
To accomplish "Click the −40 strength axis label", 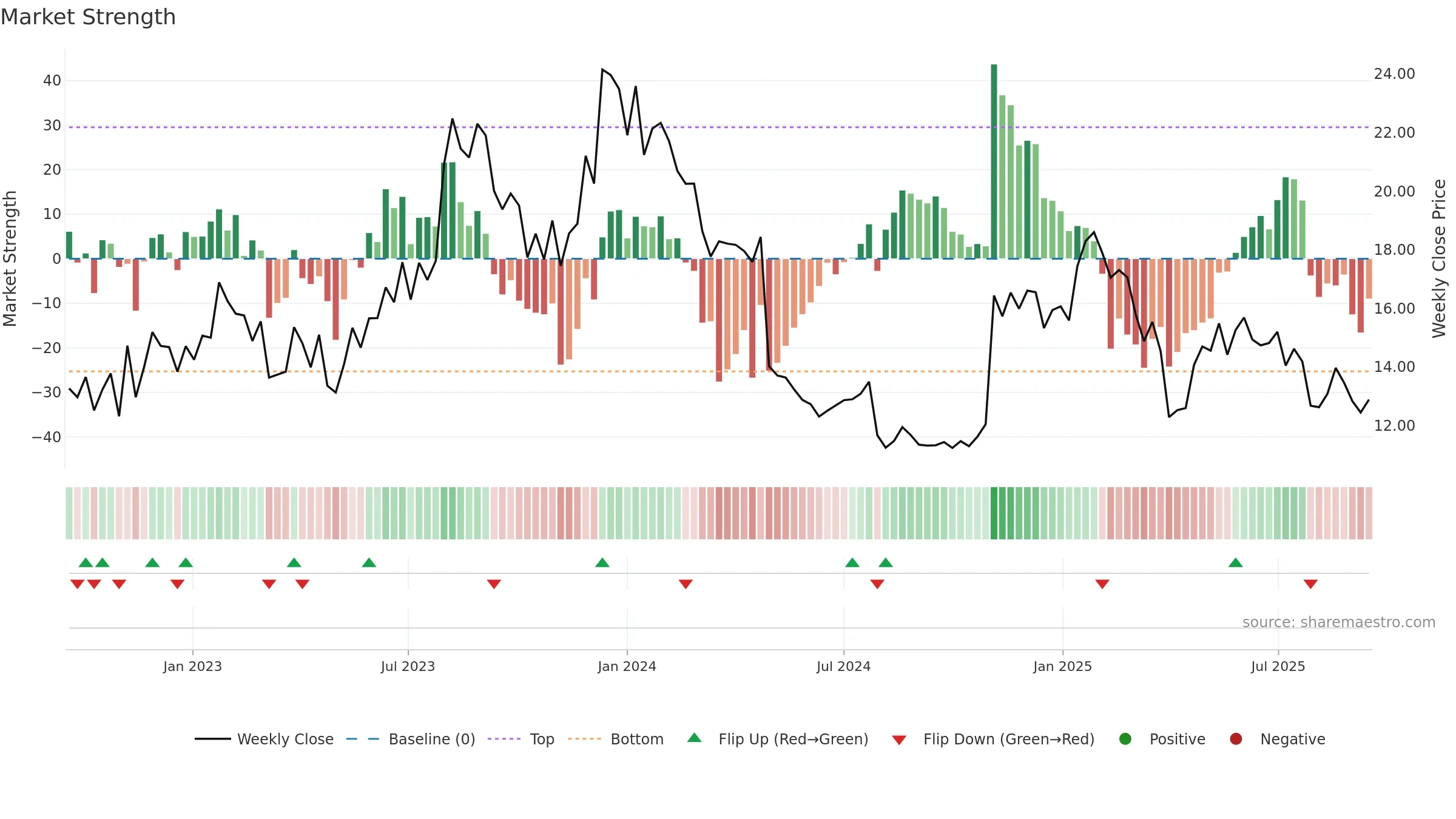I will point(47,437).
